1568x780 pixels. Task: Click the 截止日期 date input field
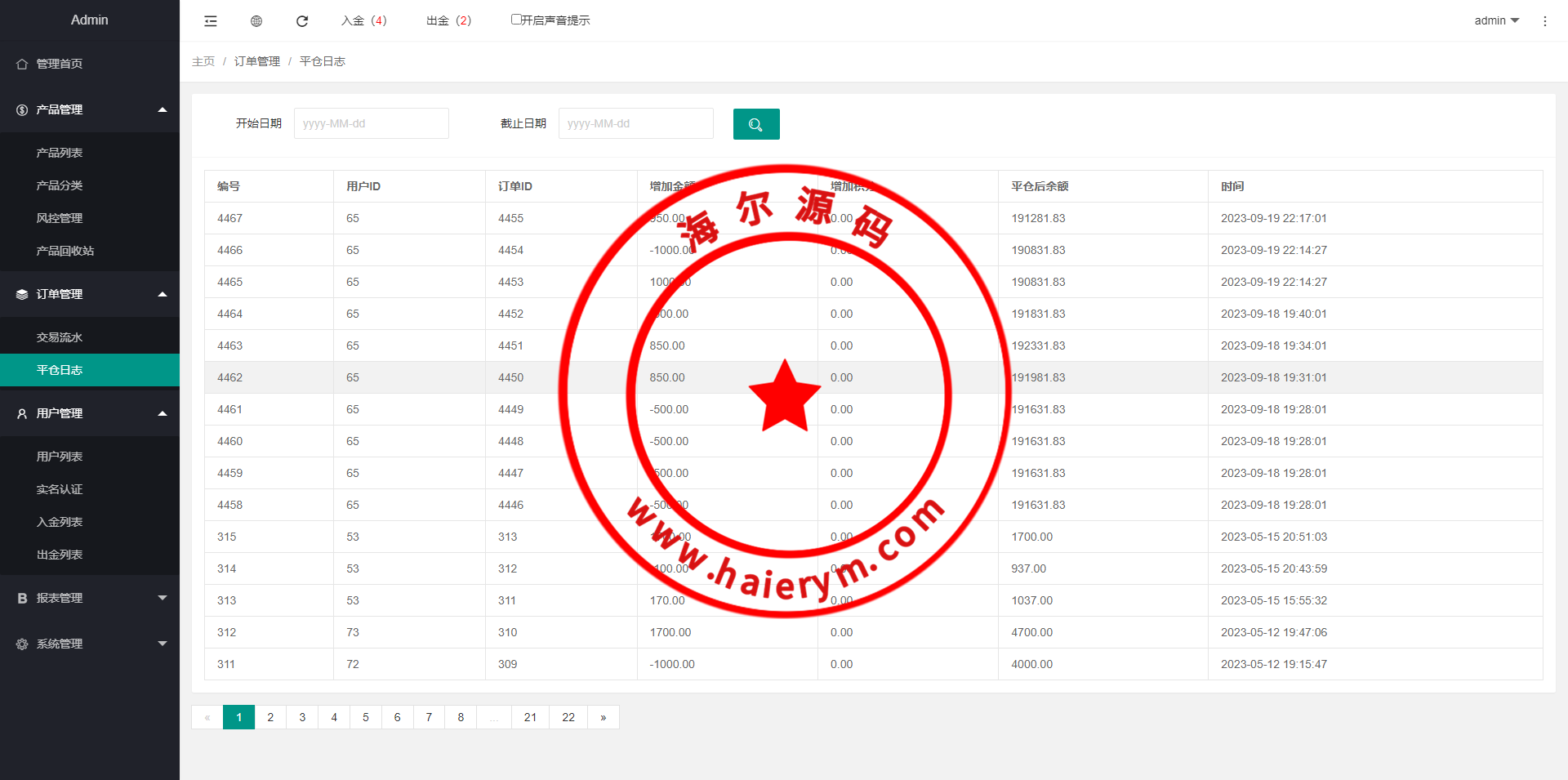pyautogui.click(x=635, y=123)
